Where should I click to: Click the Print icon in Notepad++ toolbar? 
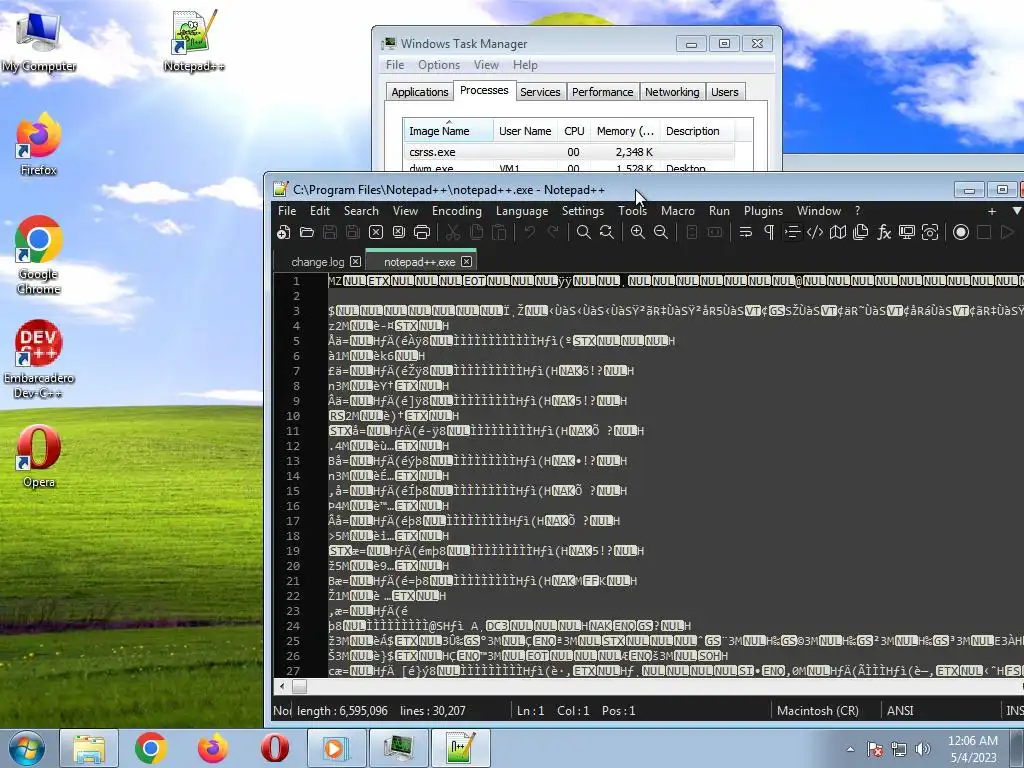(422, 232)
